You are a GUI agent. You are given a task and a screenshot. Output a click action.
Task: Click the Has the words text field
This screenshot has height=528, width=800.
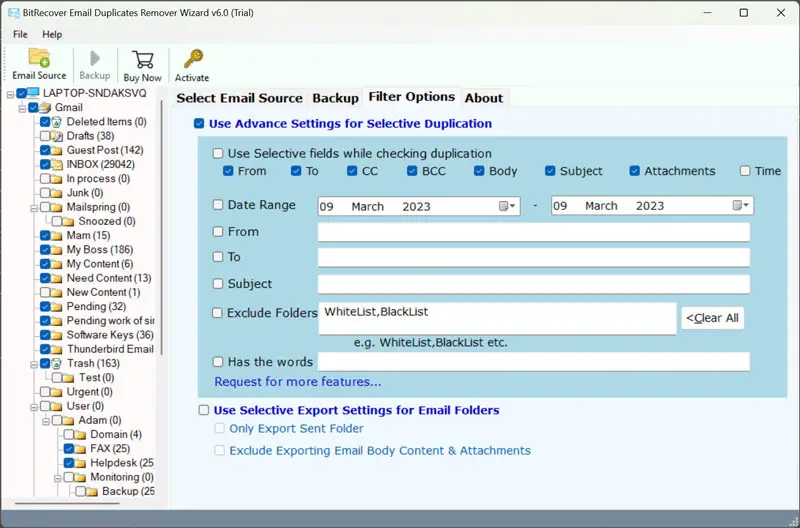point(534,362)
